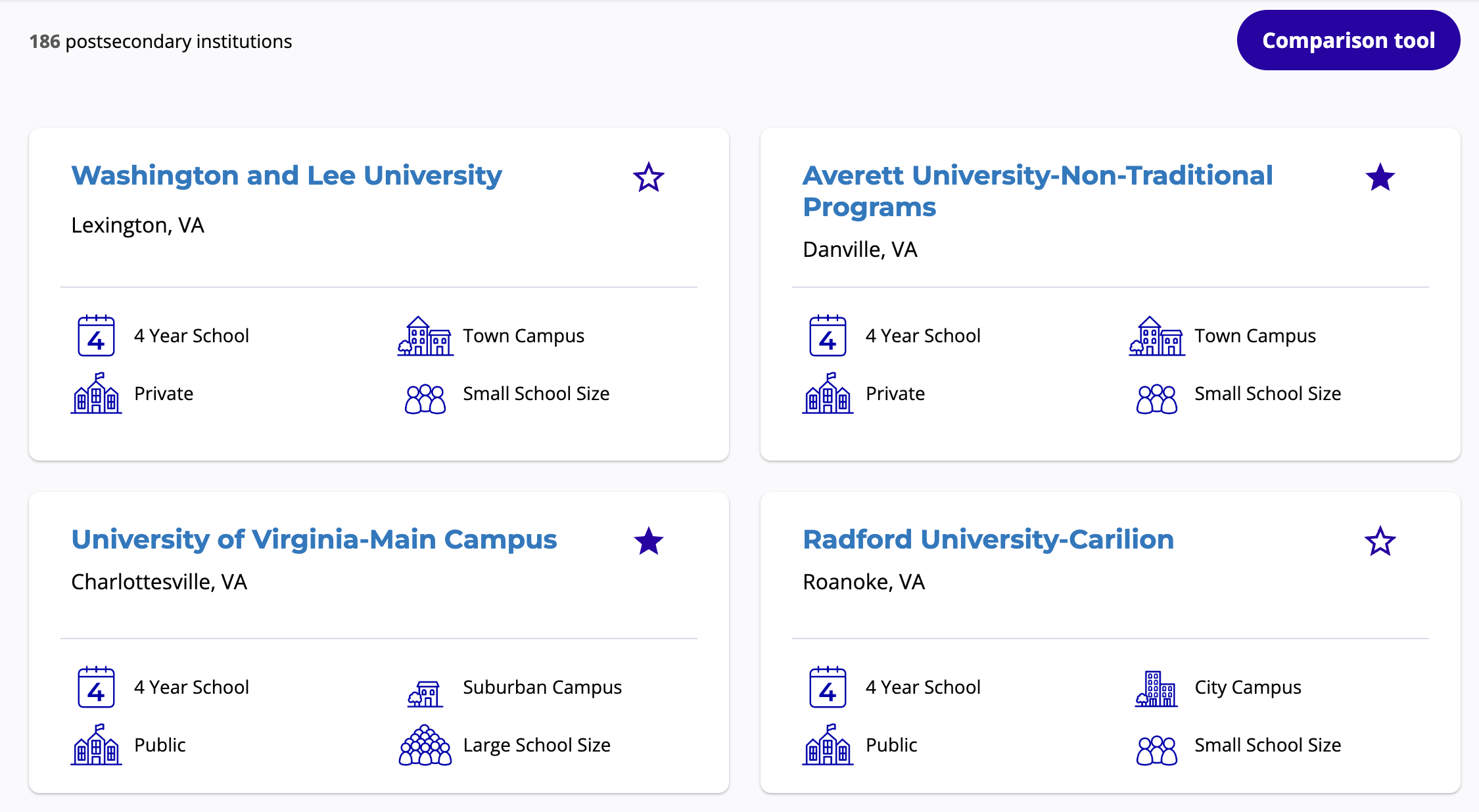This screenshot has width=1479, height=812.
Task: Open Averett University-Non-Traditional Programs link
Action: coord(1037,191)
